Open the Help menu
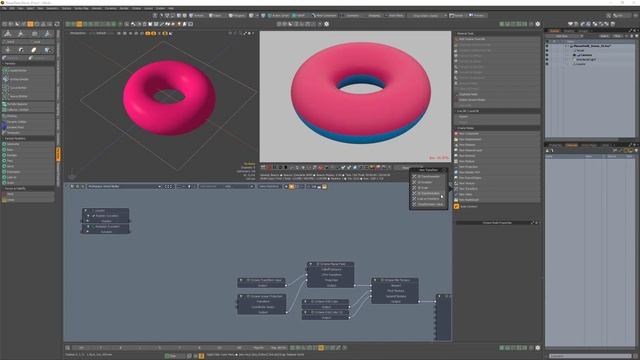 coord(171,8)
